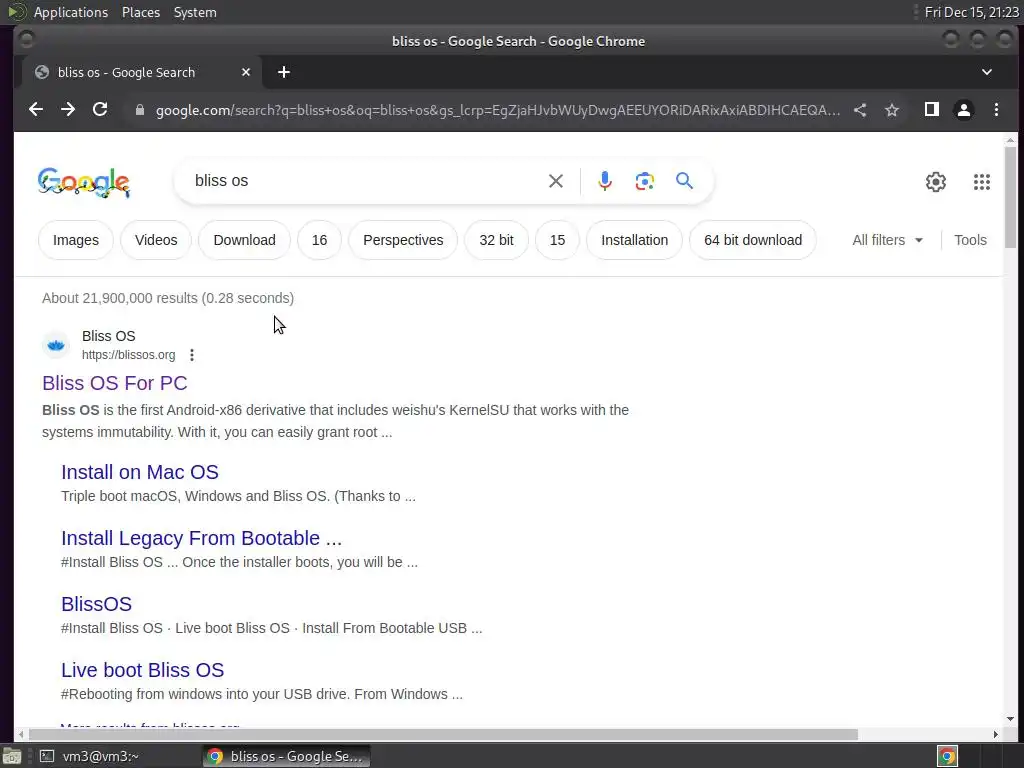Click the Bliss OS lotus favicon
Image resolution: width=1024 pixels, height=768 pixels.
pyautogui.click(x=56, y=345)
